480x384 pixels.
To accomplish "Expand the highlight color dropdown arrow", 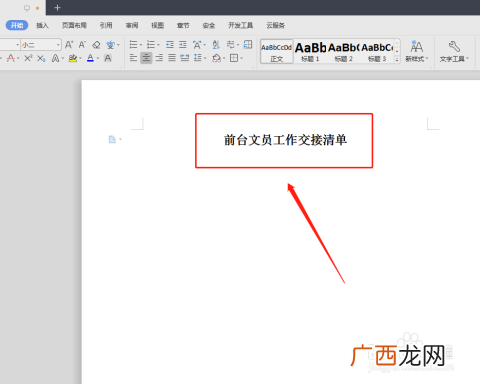I will point(80,59).
